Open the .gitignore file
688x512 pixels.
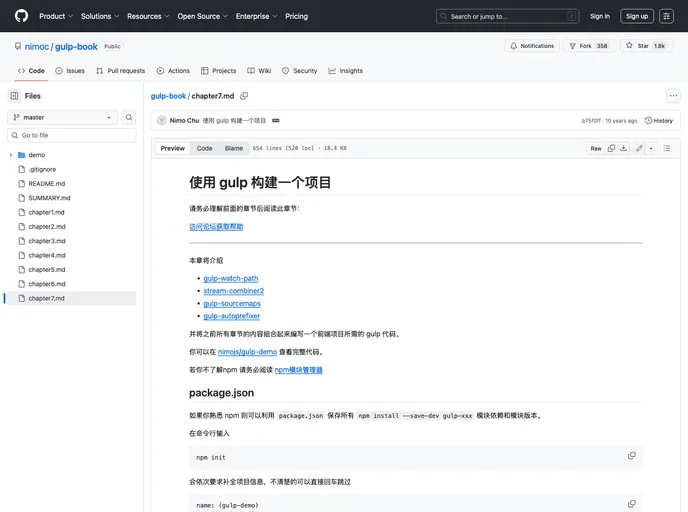tap(42, 169)
